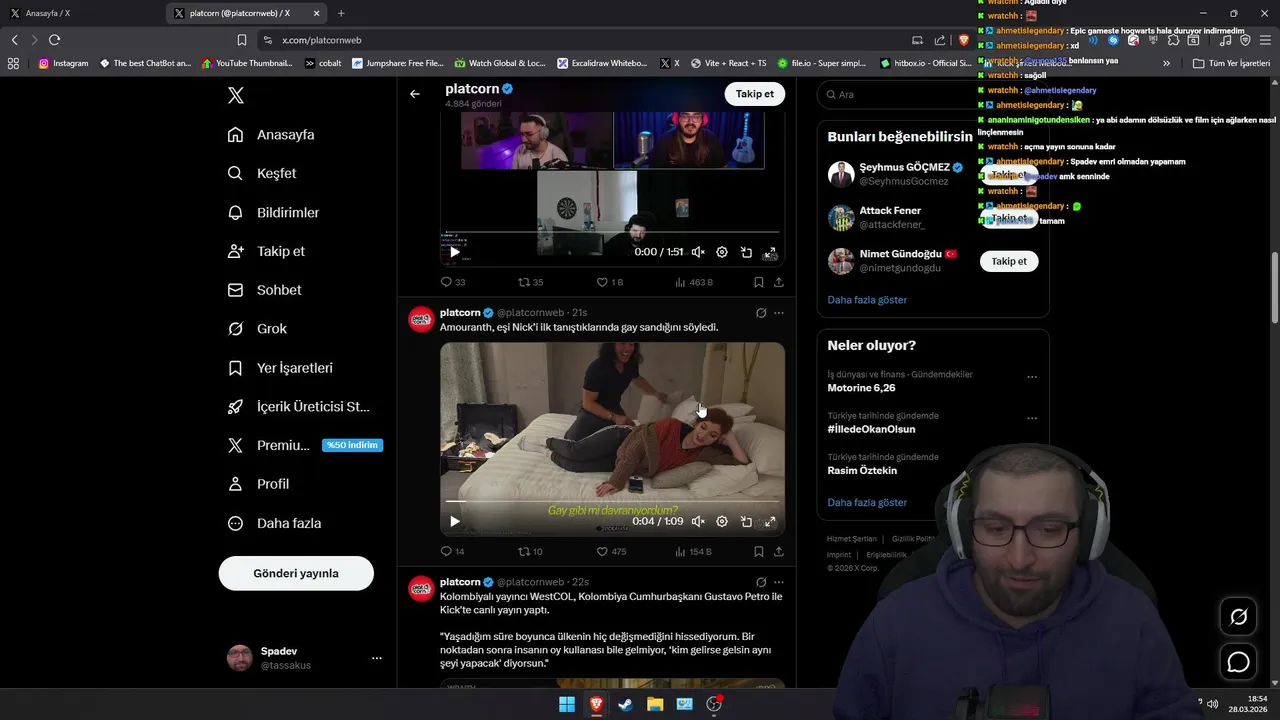Open İçerik Üreticisi Stüdyosu item
Image resolution: width=1280 pixels, height=720 pixels.
298,407
